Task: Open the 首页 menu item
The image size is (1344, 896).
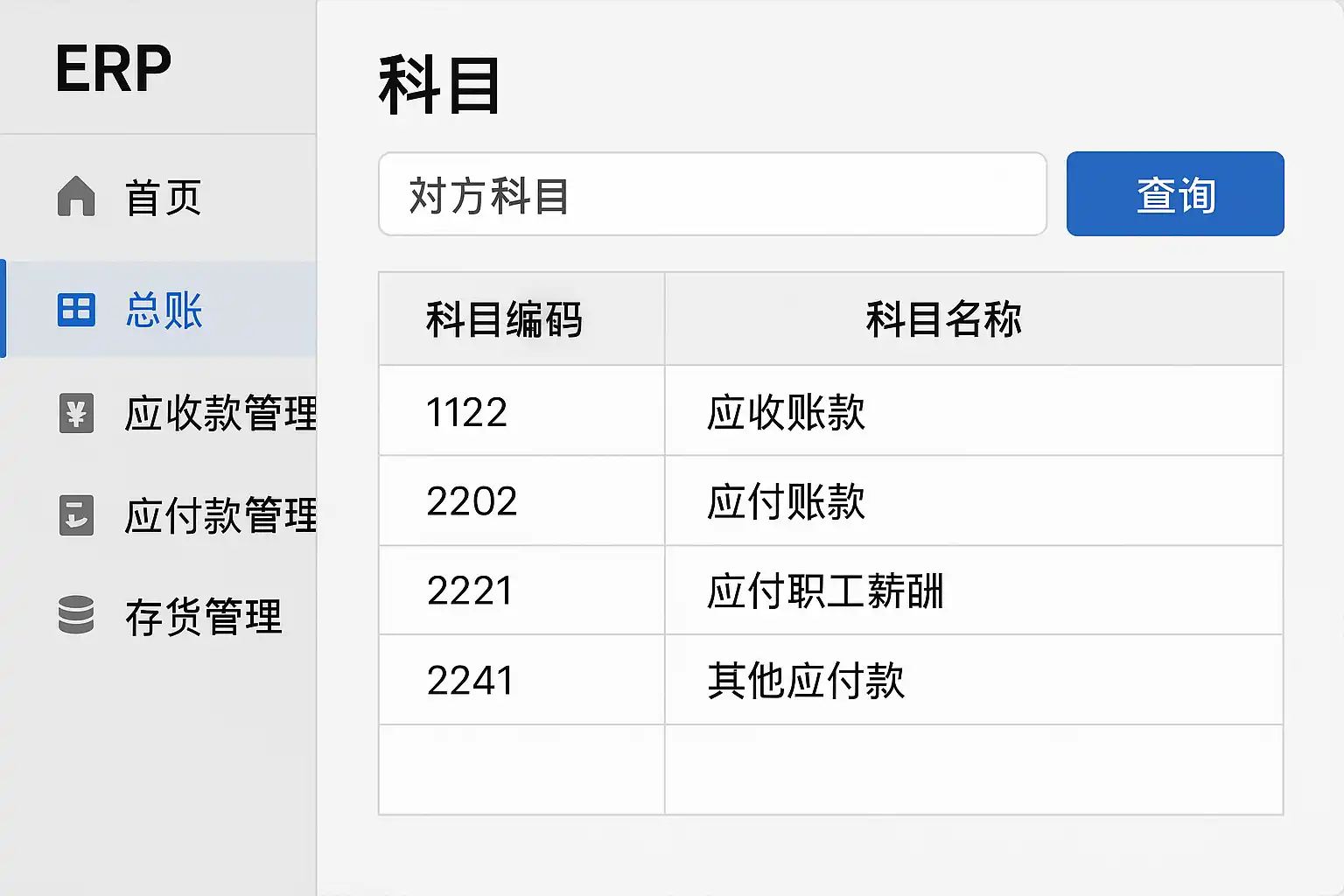Action: coord(164,198)
